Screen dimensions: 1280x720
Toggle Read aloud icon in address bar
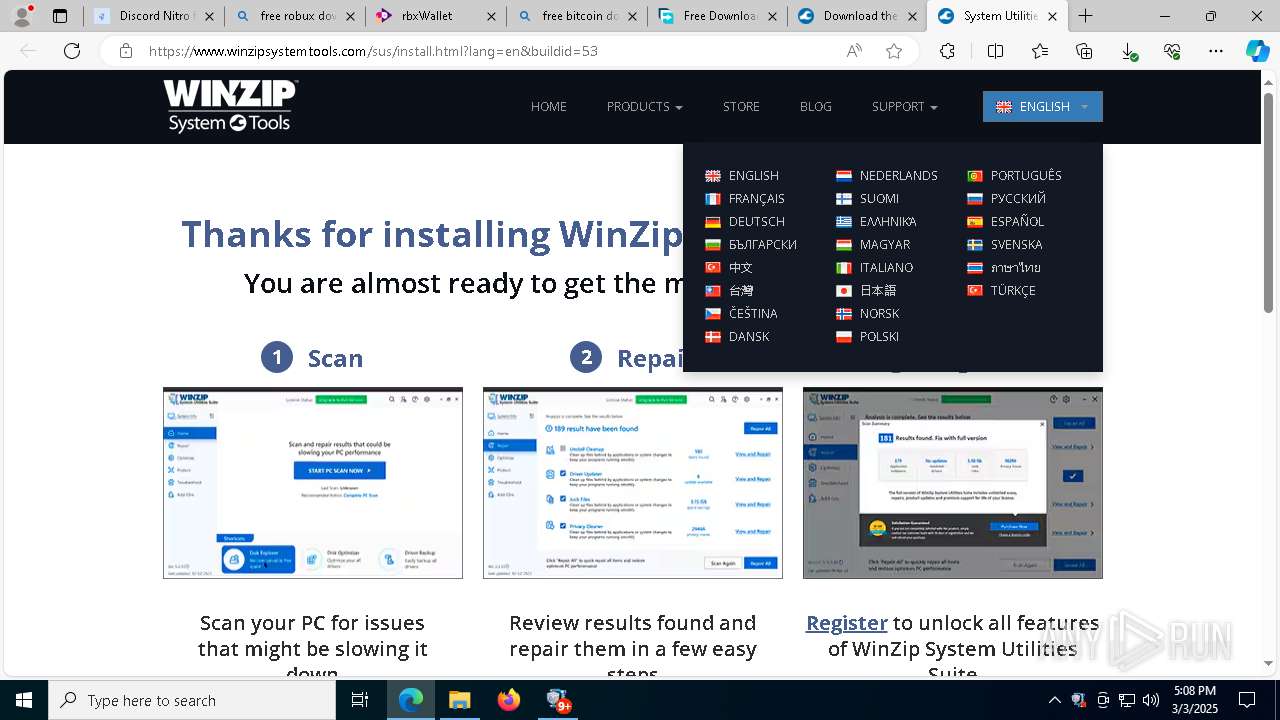(x=854, y=51)
